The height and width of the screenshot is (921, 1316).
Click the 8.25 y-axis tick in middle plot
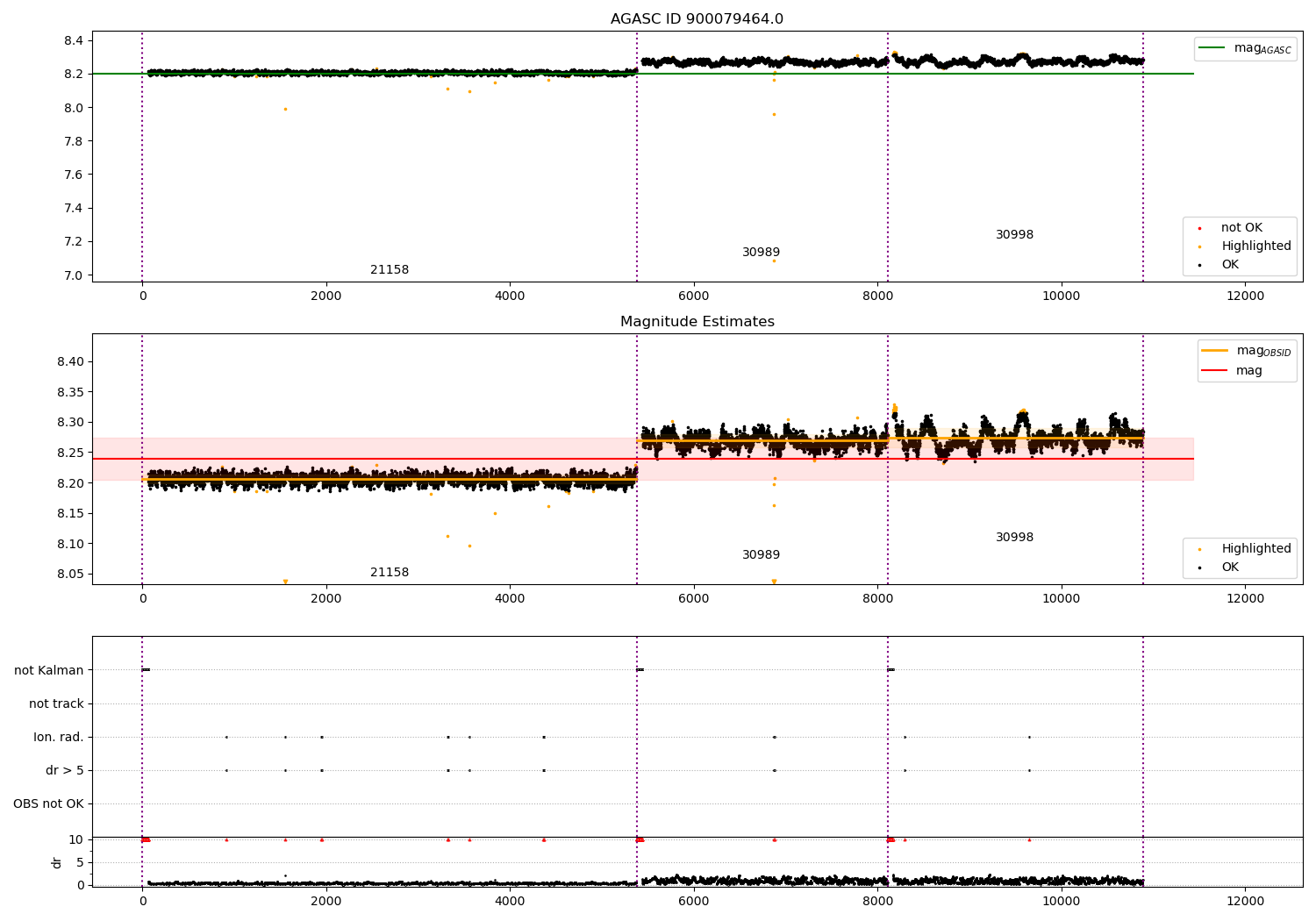click(69, 453)
